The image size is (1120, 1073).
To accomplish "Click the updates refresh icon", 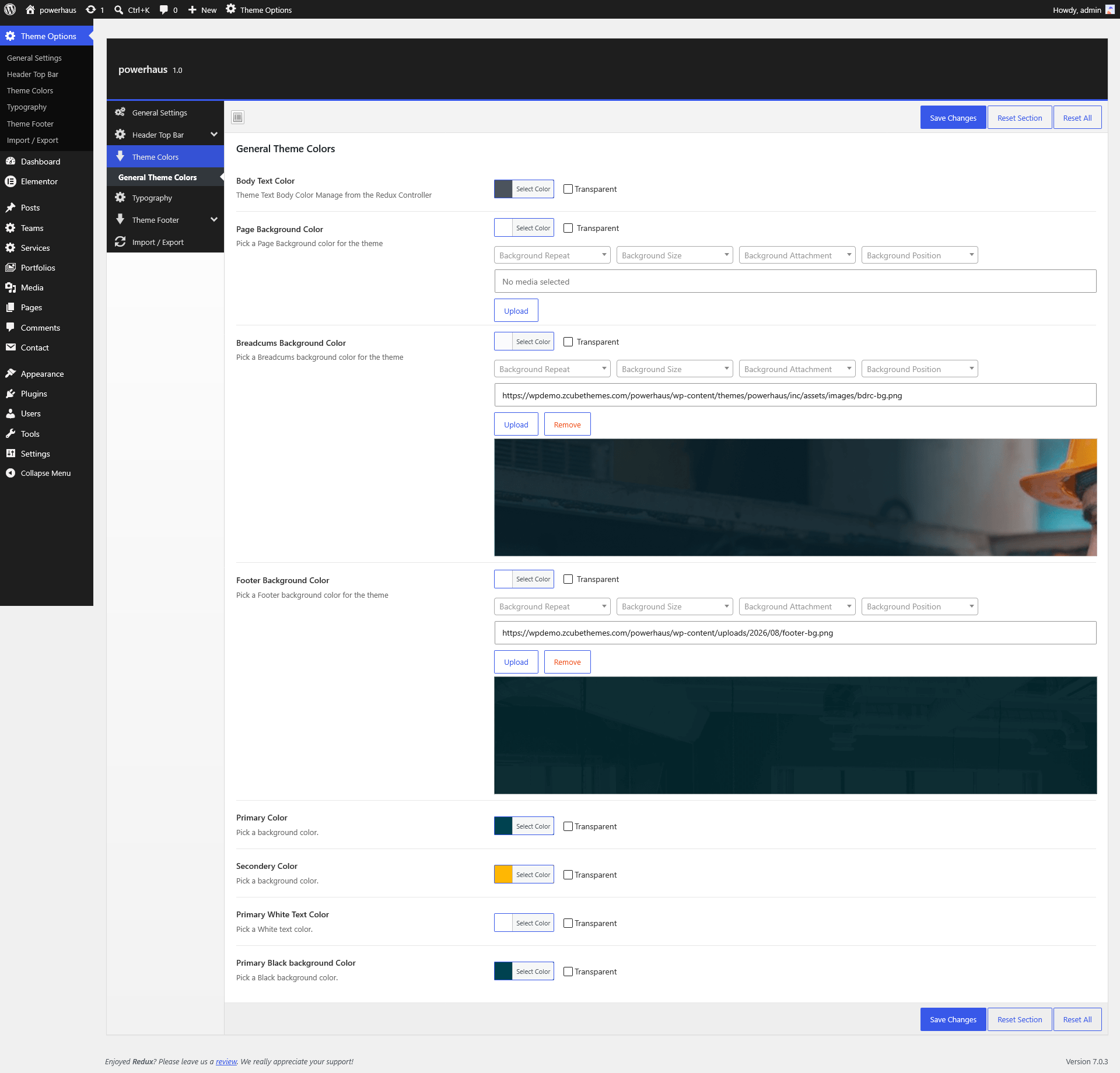I will tap(91, 9).
